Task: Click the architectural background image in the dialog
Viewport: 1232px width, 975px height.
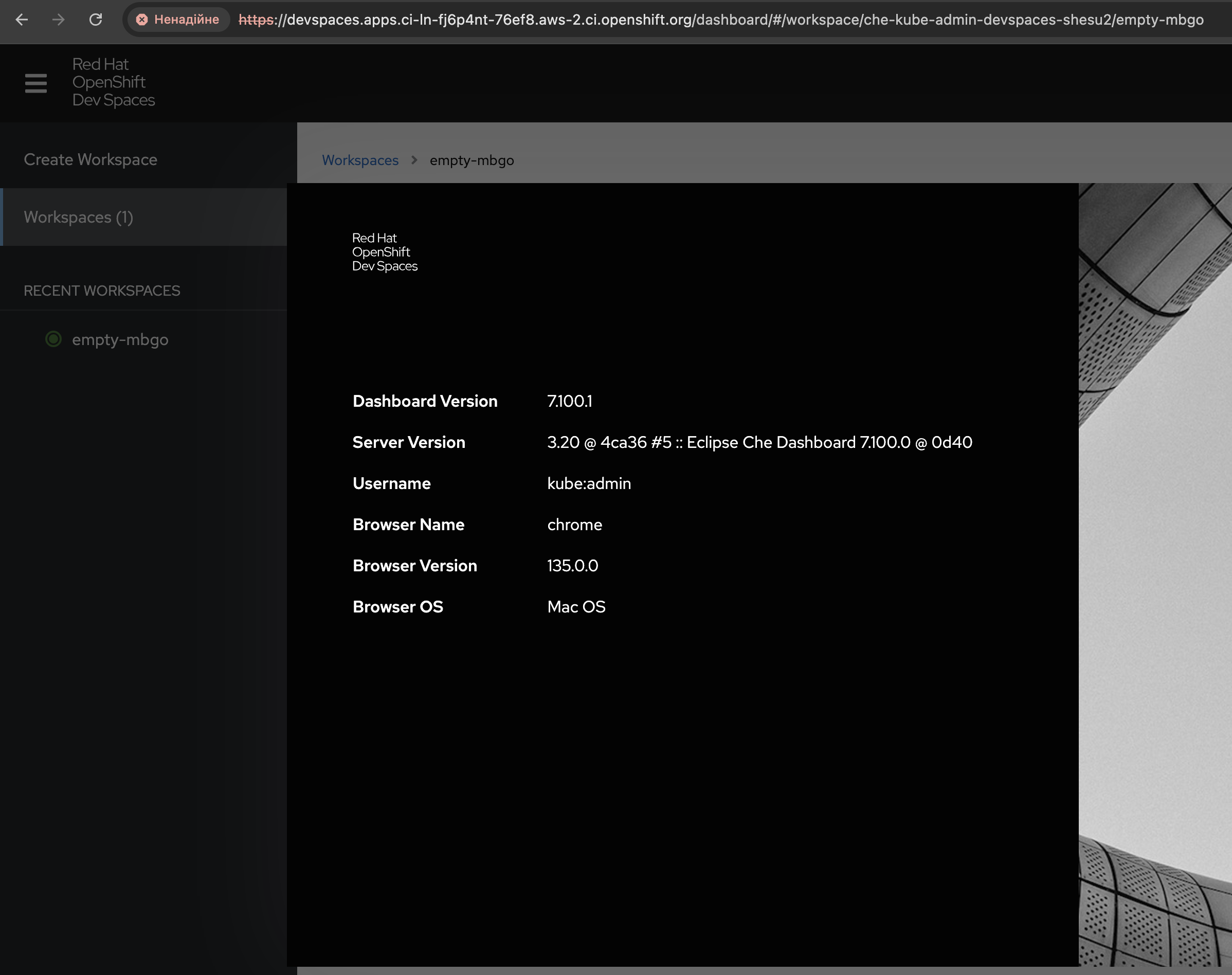Action: 1154,571
